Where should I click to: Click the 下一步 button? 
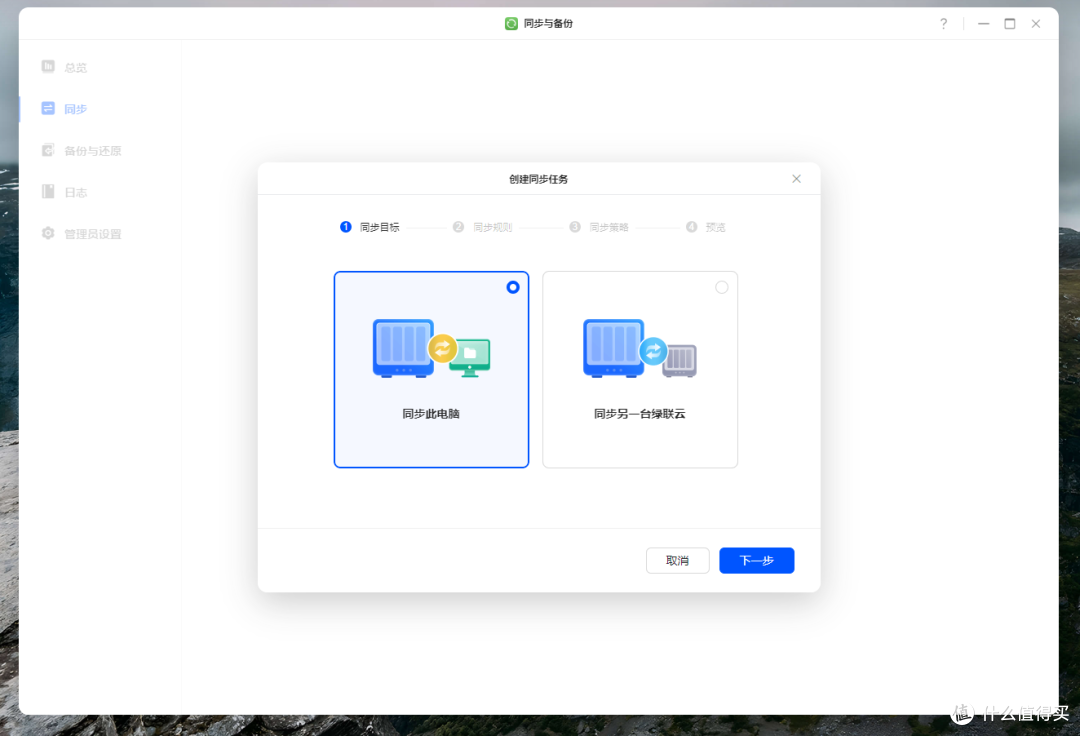757,560
